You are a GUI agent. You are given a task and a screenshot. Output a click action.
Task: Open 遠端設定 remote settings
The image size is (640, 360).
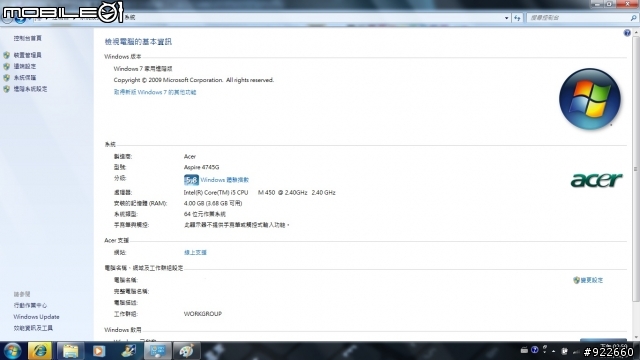pos(24,66)
